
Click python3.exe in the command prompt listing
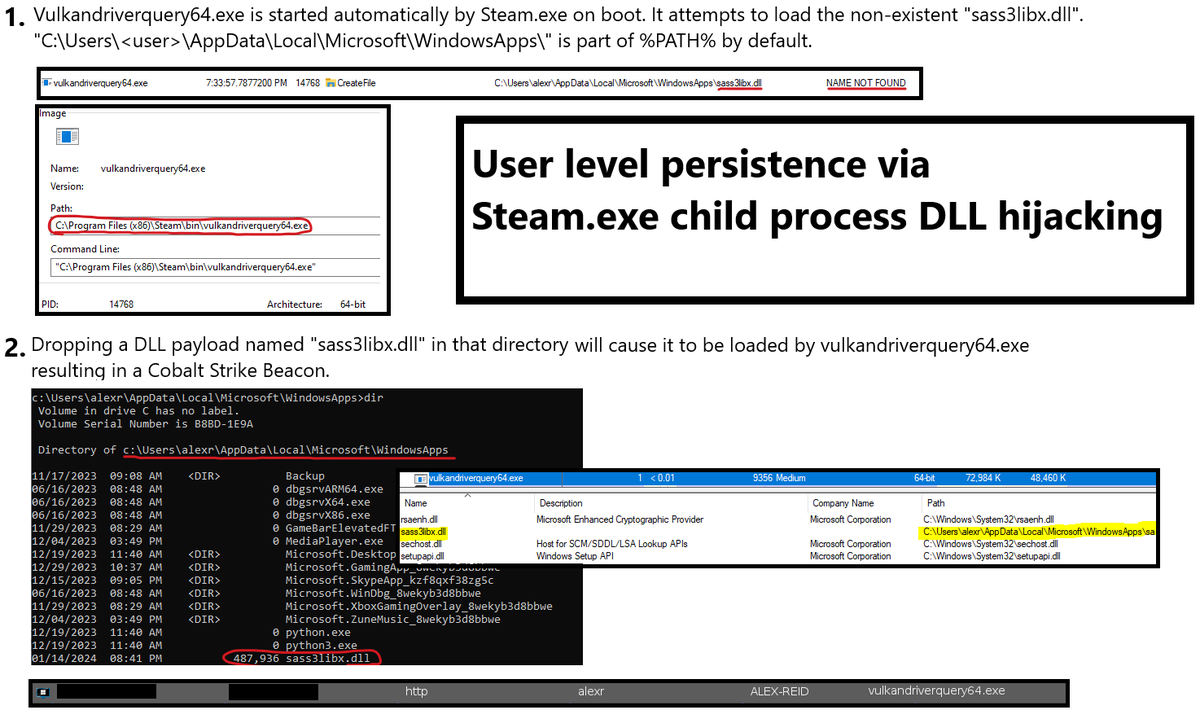click(x=321, y=645)
